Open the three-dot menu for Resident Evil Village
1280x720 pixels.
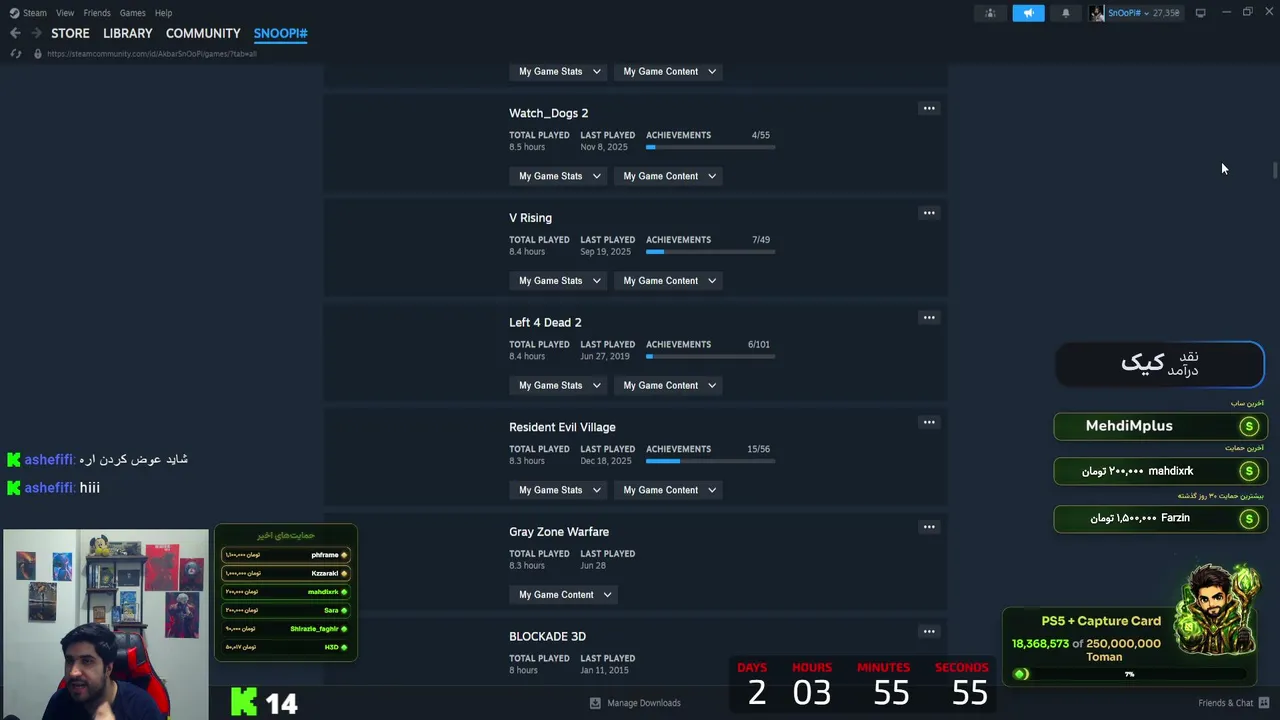coord(929,422)
